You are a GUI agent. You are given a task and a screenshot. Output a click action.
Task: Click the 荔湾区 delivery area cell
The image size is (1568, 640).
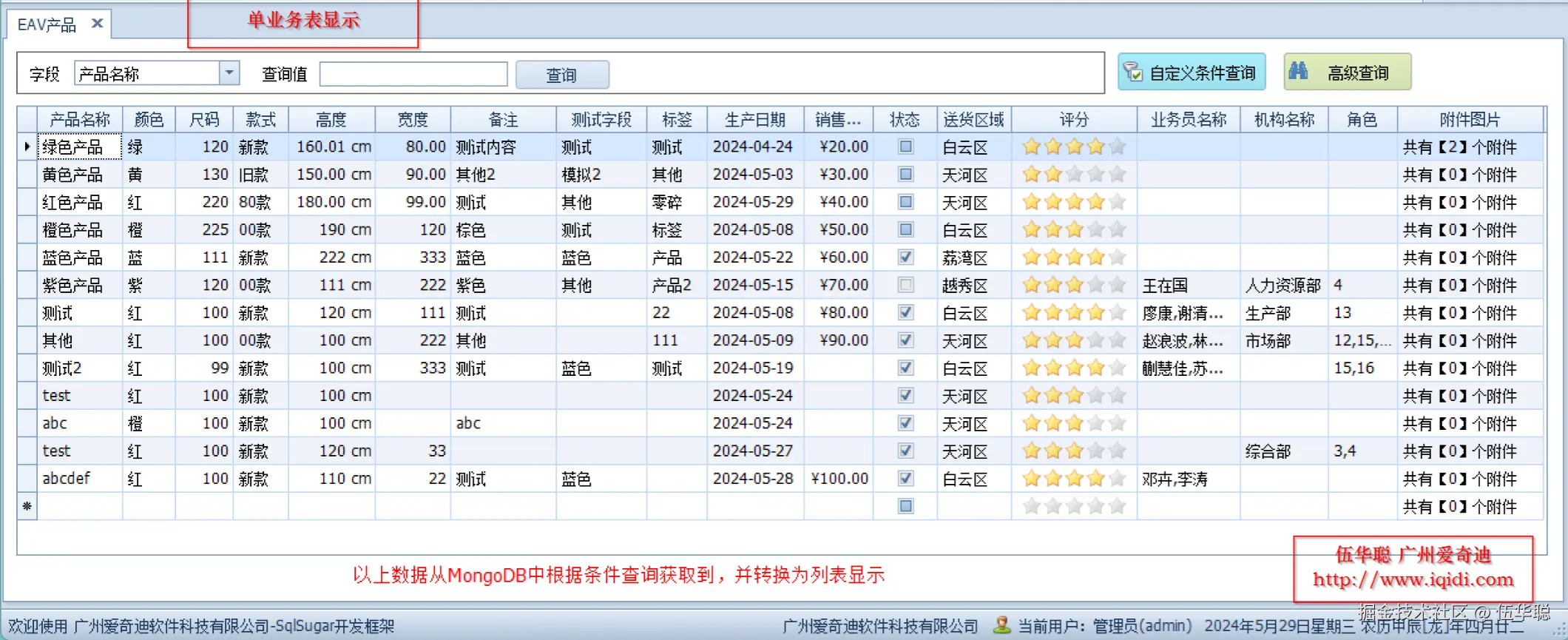(974, 257)
